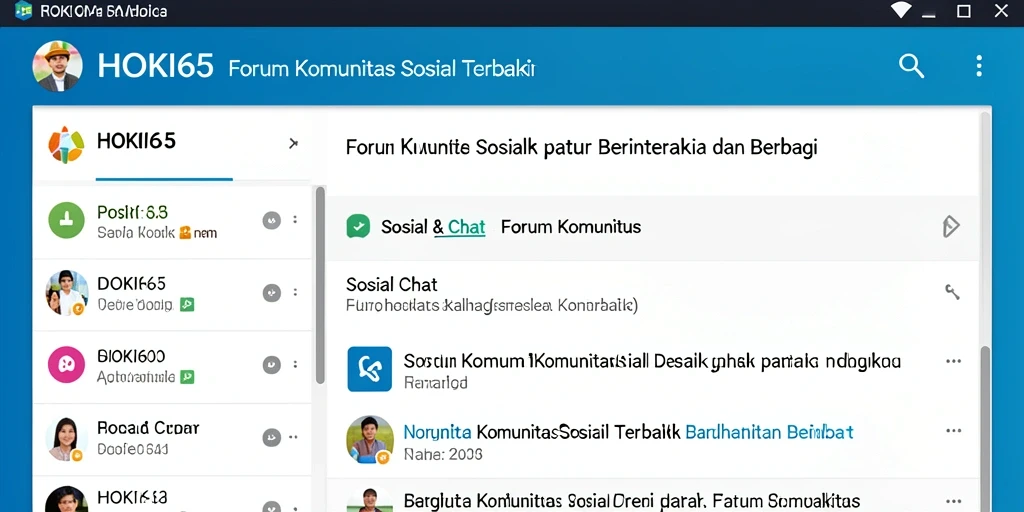Open options for the Bargluta Komunitas post
This screenshot has height=512, width=1024.
pos(953,502)
